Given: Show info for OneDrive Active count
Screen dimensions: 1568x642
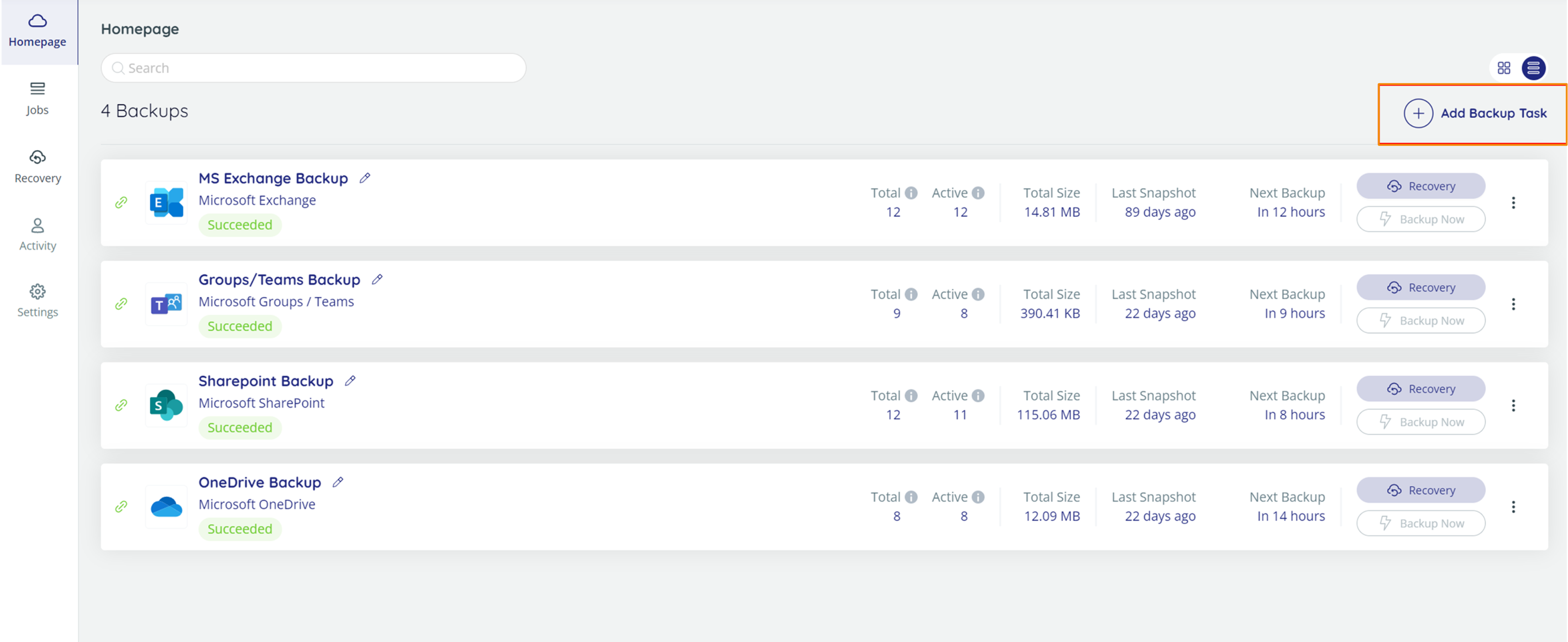Looking at the screenshot, I should (x=978, y=497).
